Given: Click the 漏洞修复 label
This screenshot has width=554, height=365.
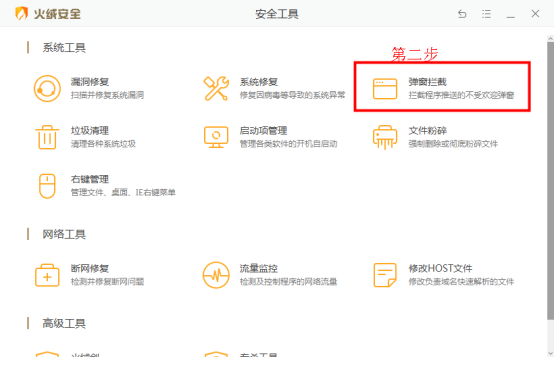Looking at the screenshot, I should (x=90, y=82).
